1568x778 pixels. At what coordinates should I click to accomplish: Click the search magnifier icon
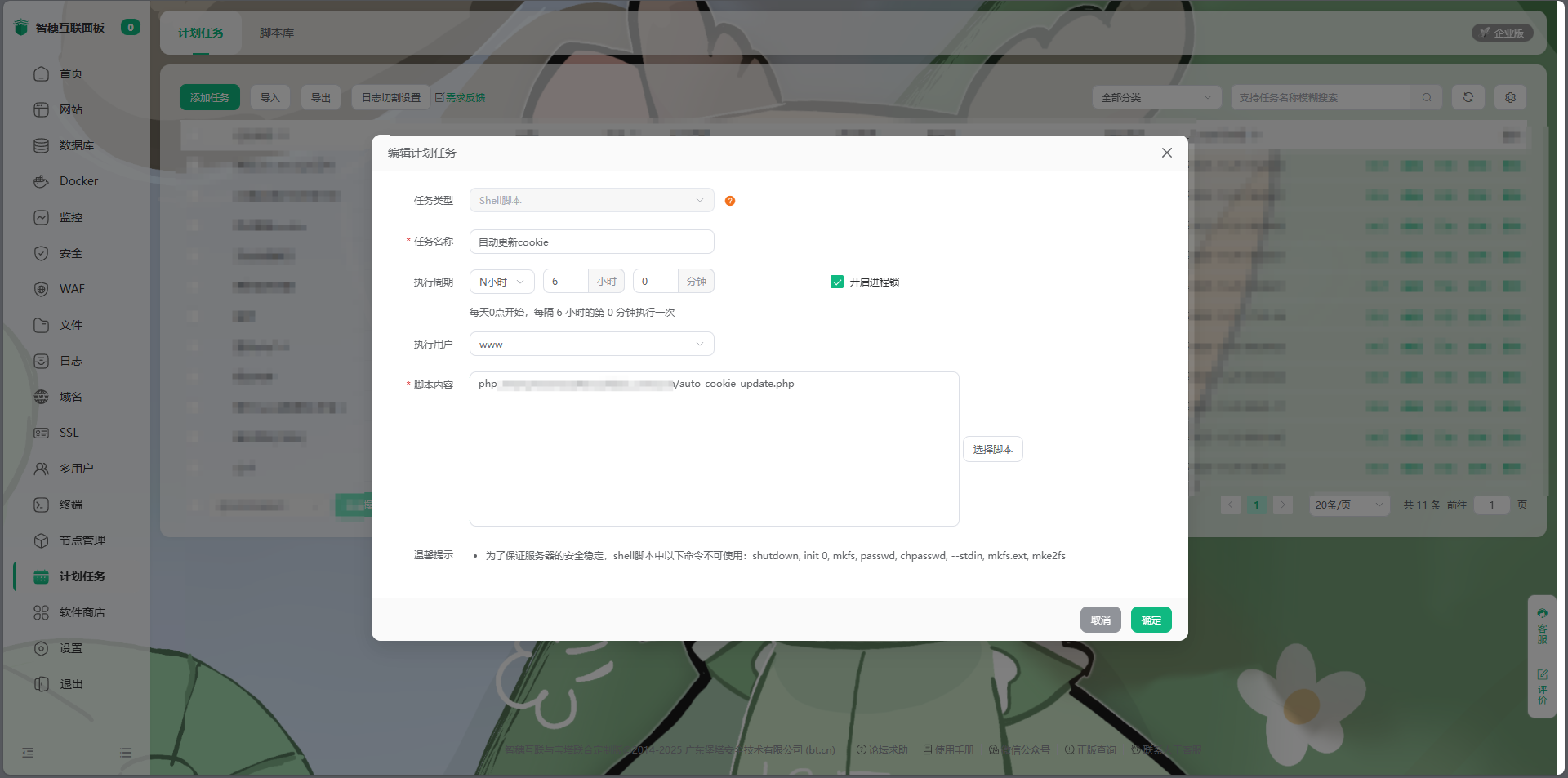[x=1426, y=97]
